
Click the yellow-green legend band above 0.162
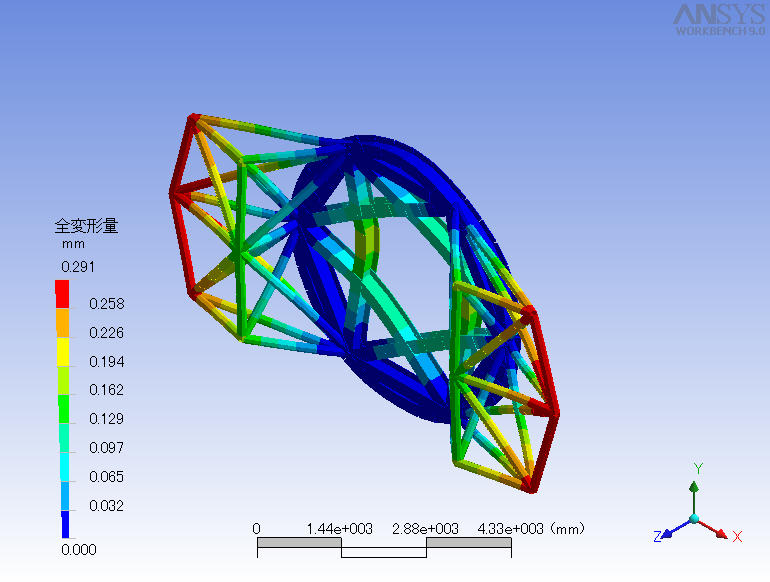[62, 381]
